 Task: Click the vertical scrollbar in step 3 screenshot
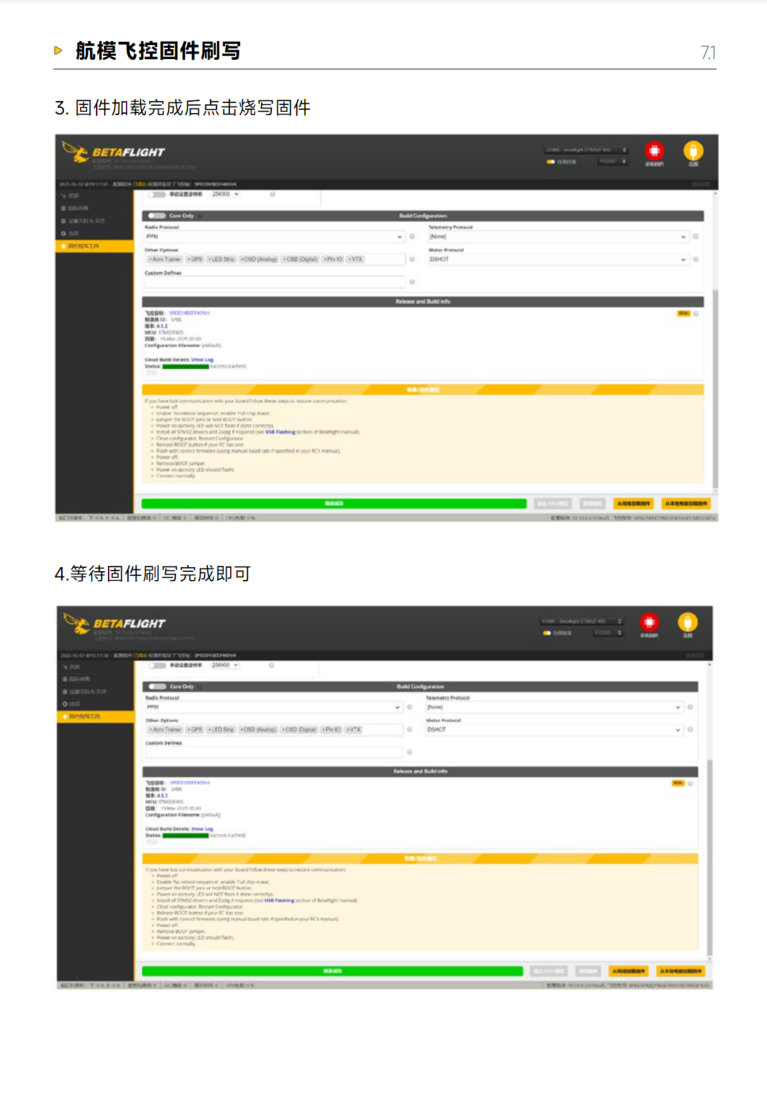[x=715, y=389]
